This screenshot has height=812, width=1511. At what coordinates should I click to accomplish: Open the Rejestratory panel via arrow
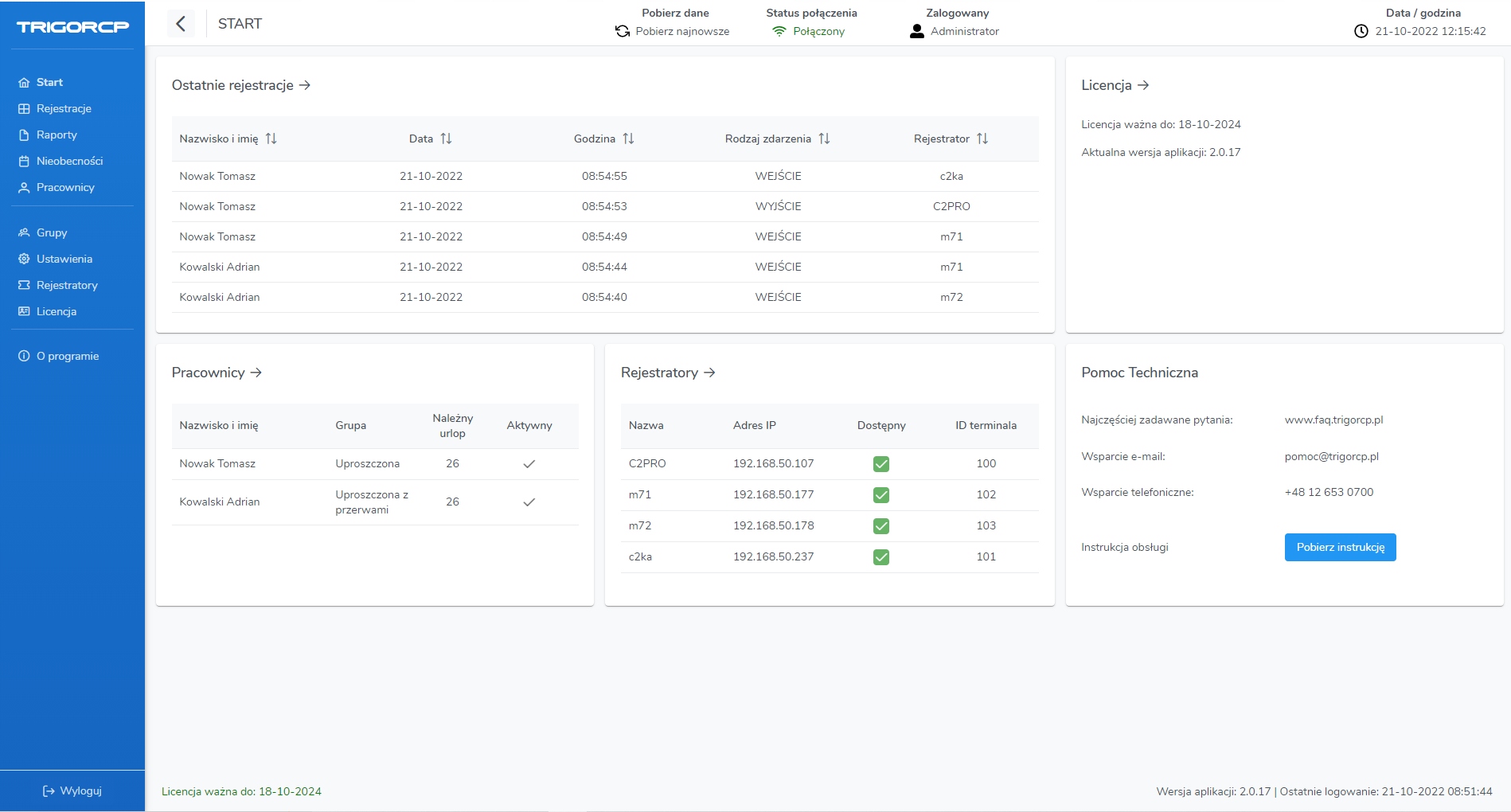click(x=709, y=373)
